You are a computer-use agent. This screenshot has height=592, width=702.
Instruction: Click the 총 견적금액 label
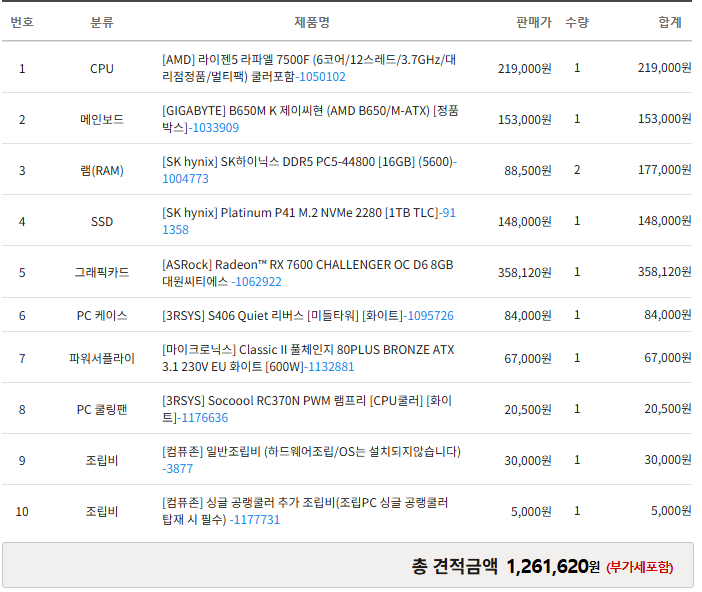454,566
